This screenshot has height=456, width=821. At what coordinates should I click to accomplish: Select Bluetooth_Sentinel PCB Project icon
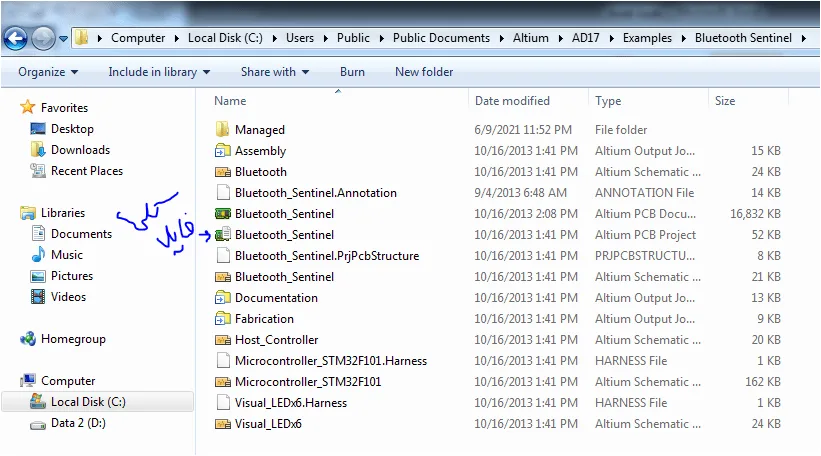tap(223, 235)
